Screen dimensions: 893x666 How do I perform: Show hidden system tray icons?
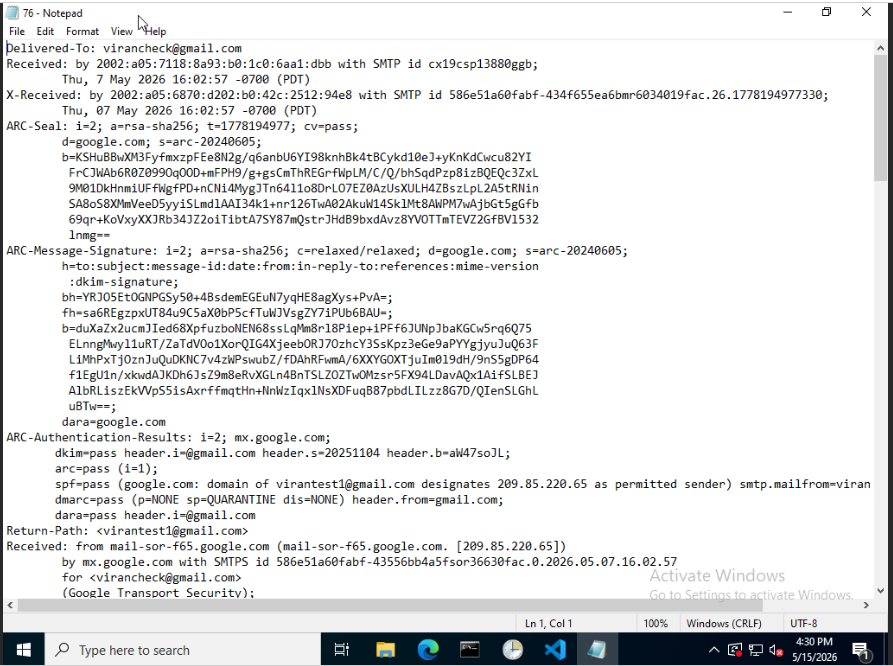(x=714, y=649)
